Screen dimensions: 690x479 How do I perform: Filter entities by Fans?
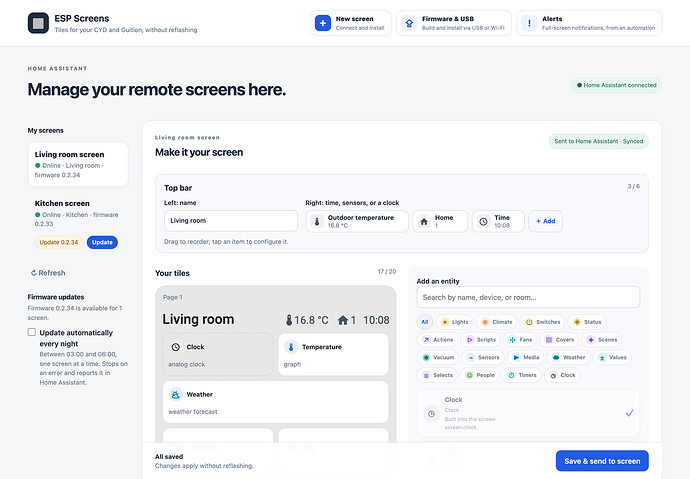520,340
